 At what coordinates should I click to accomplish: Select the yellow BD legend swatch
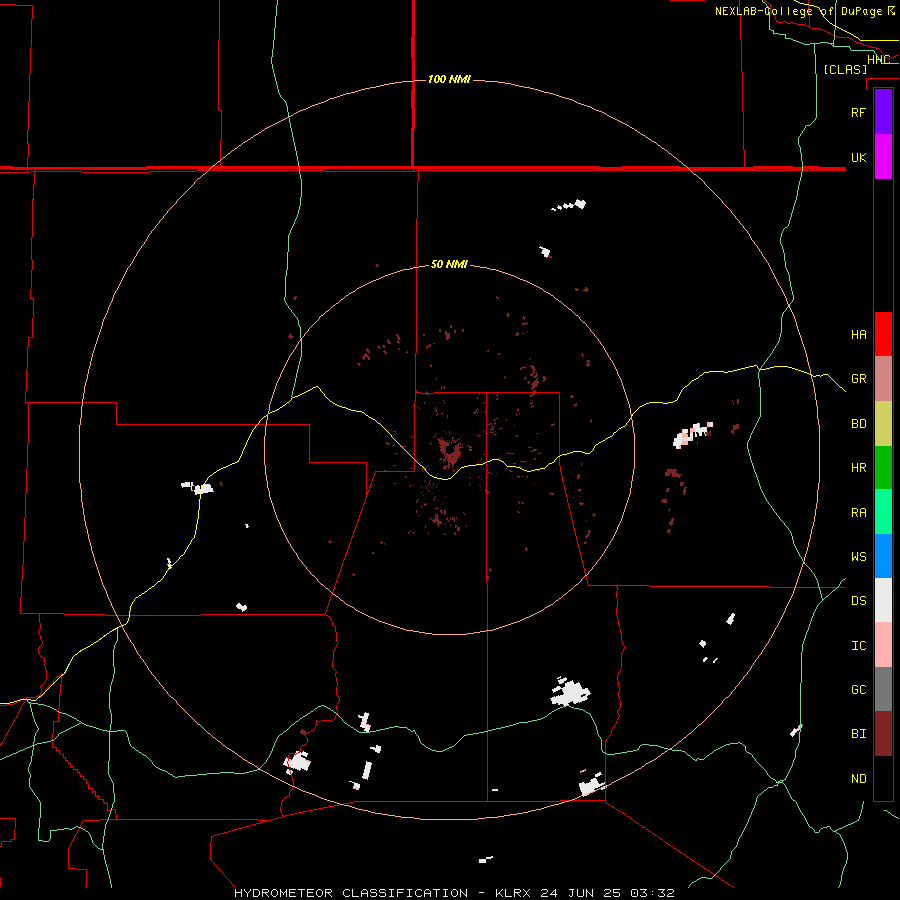tap(883, 423)
